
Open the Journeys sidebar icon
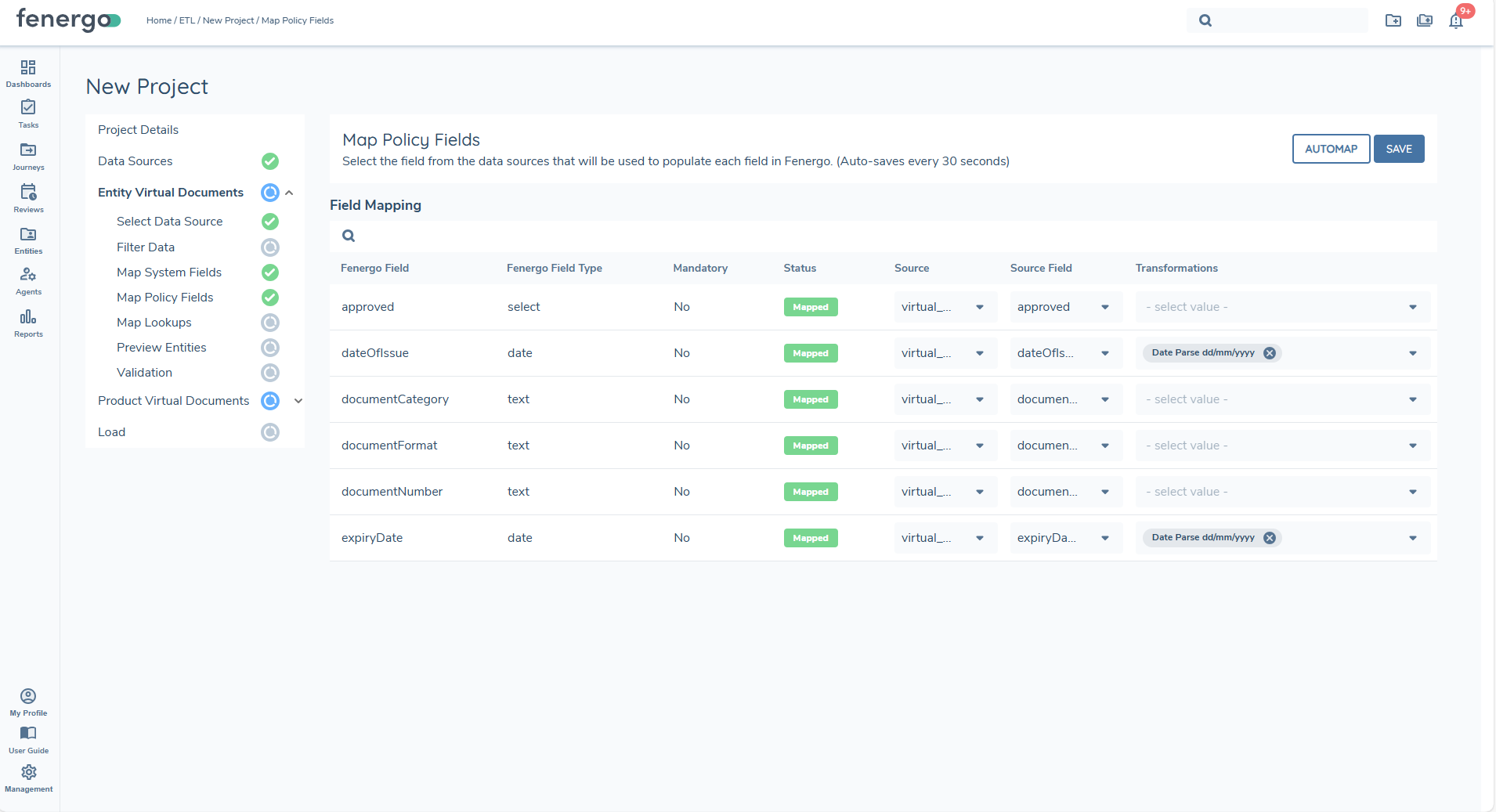point(28,150)
